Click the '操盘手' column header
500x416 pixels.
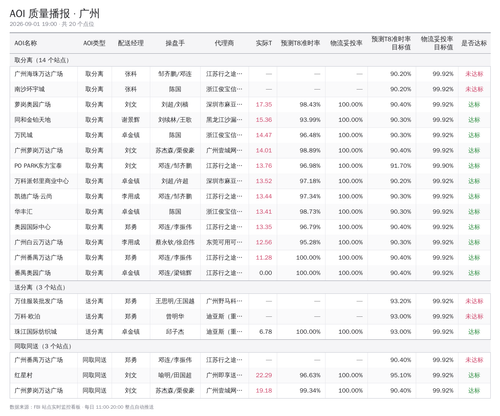[175, 43]
